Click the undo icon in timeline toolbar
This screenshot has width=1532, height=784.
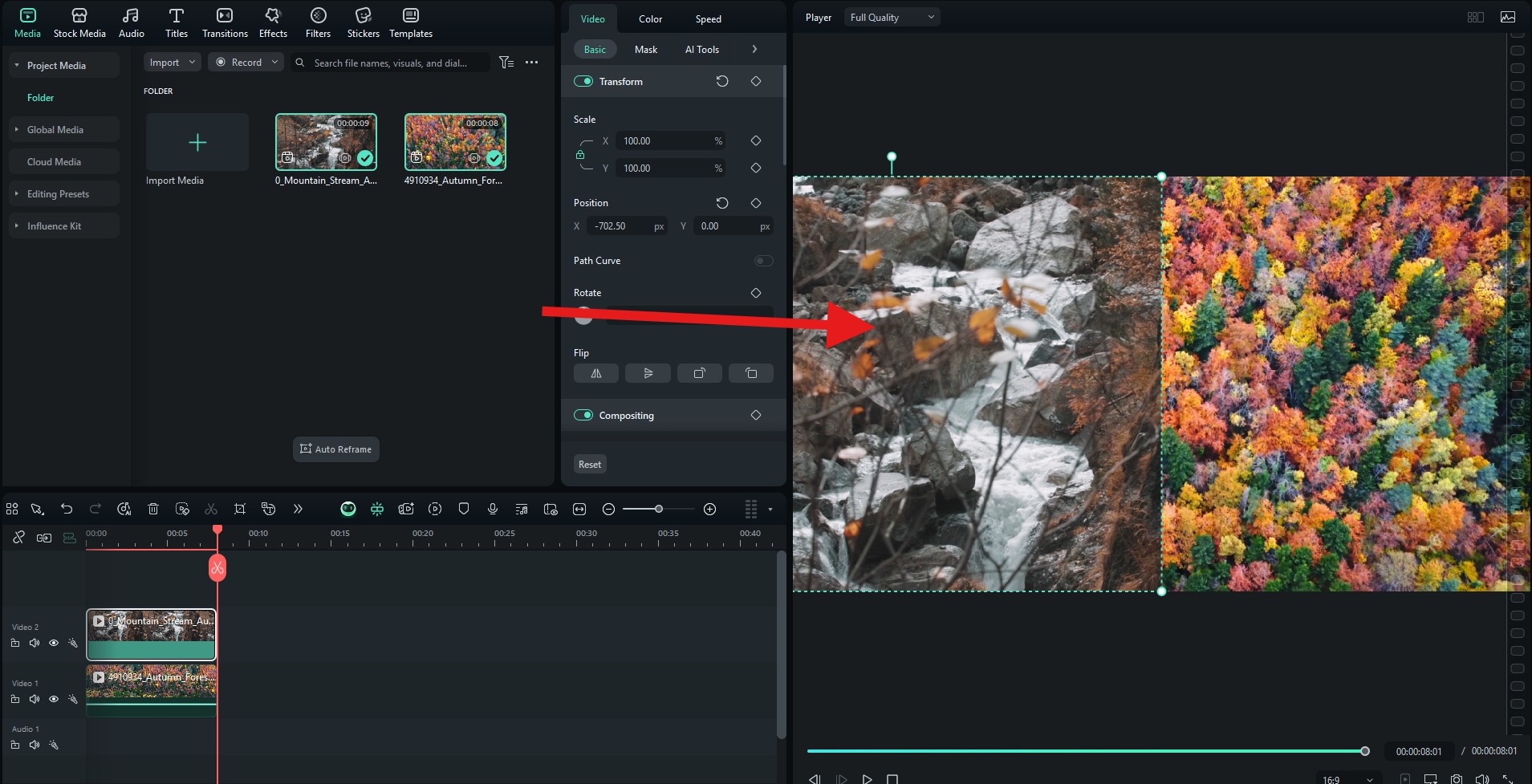pyautogui.click(x=67, y=509)
